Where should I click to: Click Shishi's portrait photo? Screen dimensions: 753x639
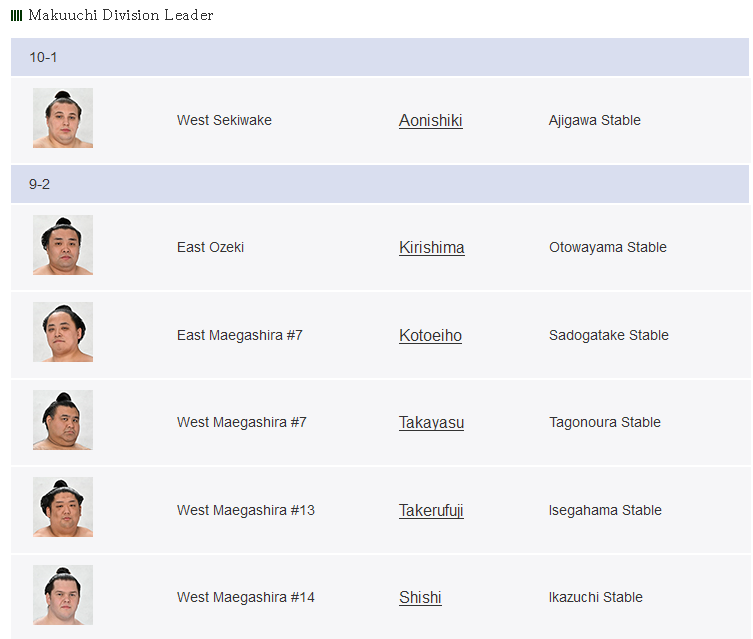pos(63,595)
